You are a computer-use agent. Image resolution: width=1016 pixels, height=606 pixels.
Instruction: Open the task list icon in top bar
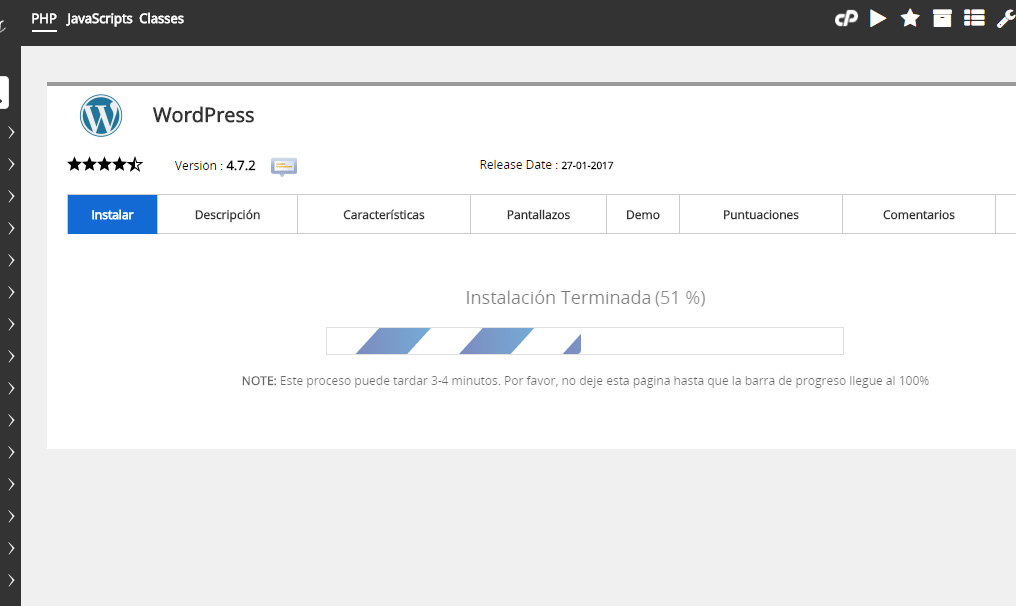click(x=974, y=18)
